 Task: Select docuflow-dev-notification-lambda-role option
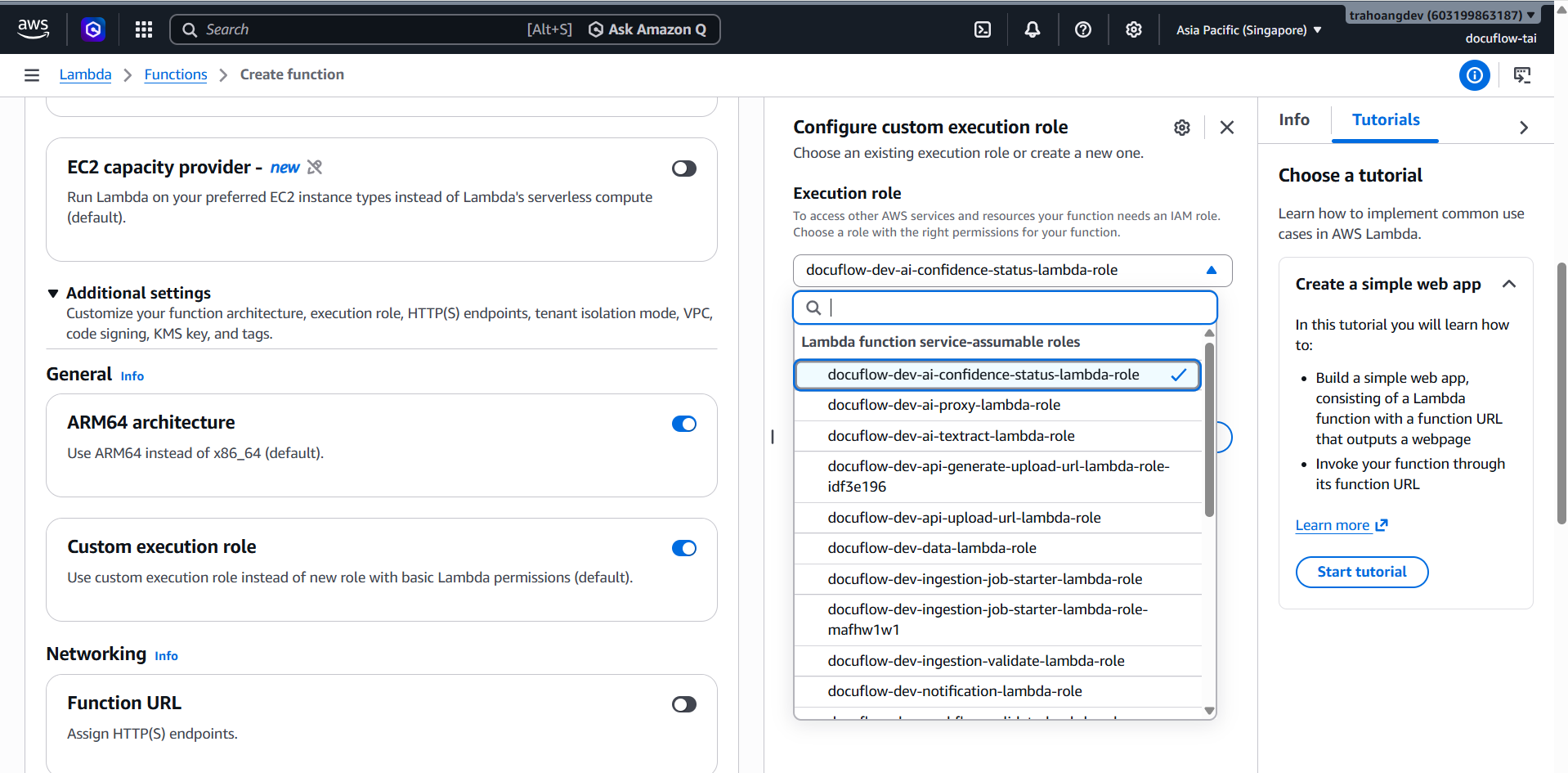997,691
